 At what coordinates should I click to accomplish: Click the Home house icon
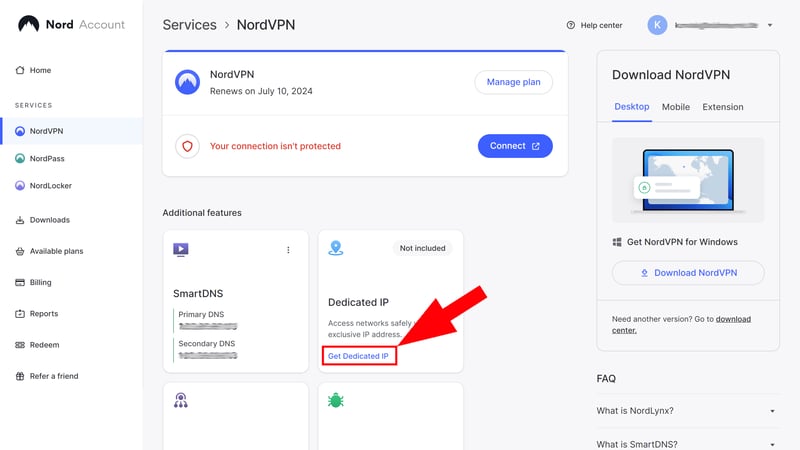(x=20, y=70)
